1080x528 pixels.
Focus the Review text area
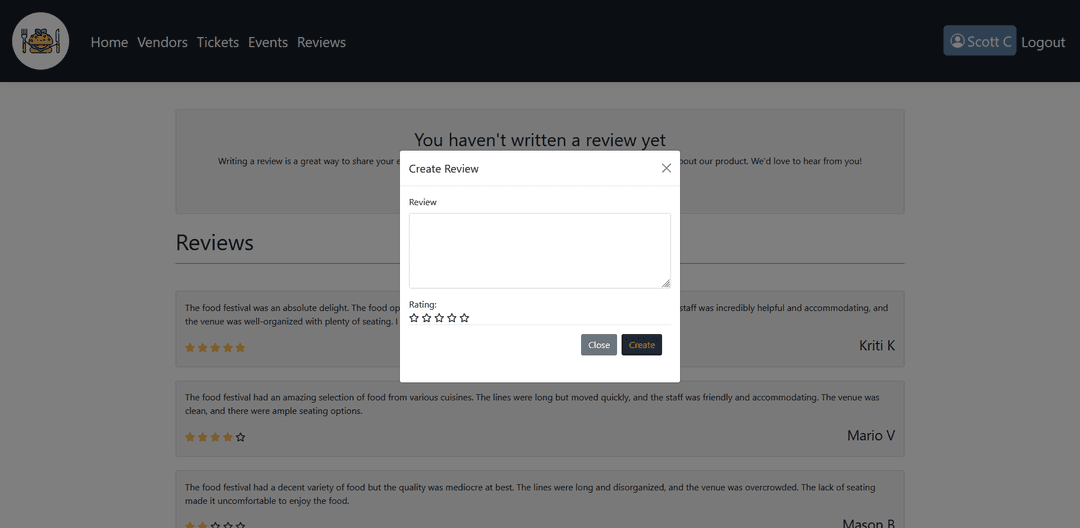tap(539, 250)
